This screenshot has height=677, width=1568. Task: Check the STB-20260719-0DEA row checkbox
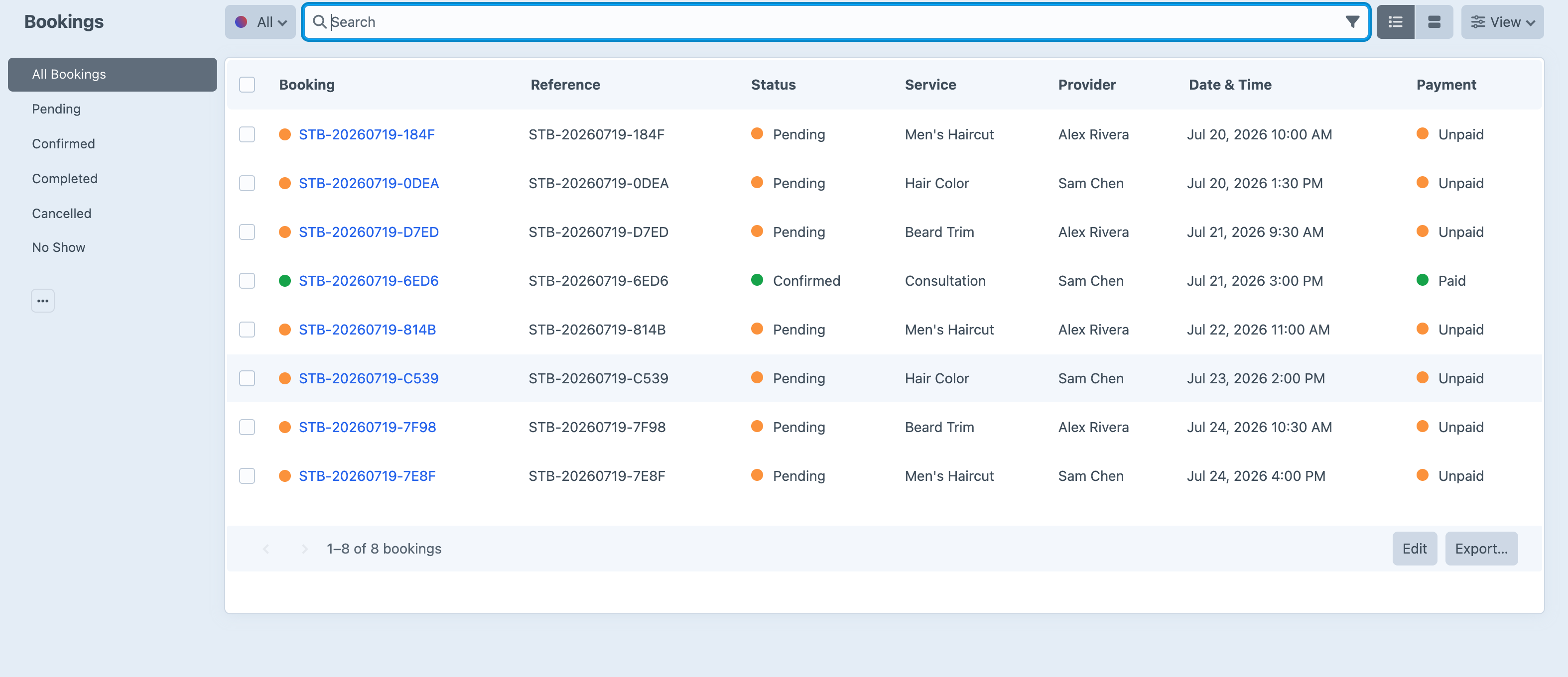click(247, 183)
